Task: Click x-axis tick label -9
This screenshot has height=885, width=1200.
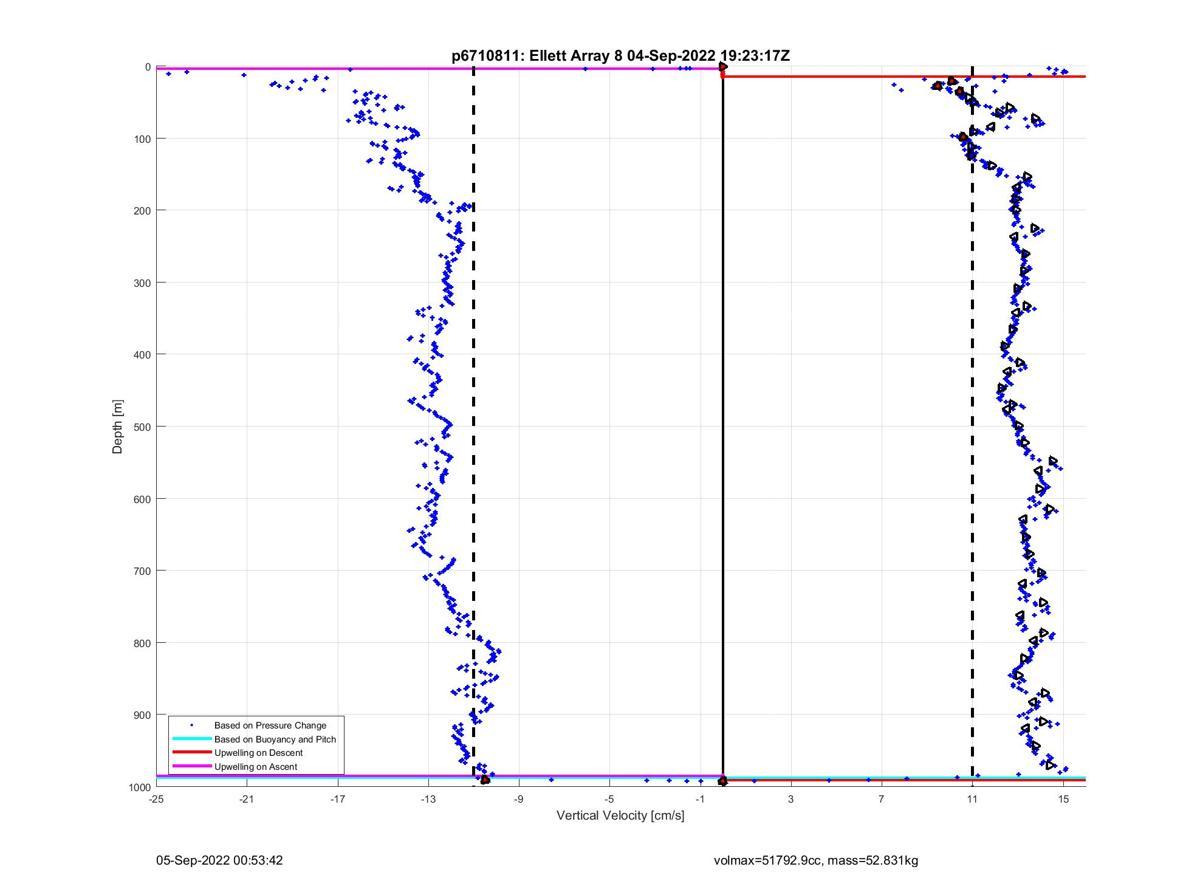Action: [x=518, y=799]
